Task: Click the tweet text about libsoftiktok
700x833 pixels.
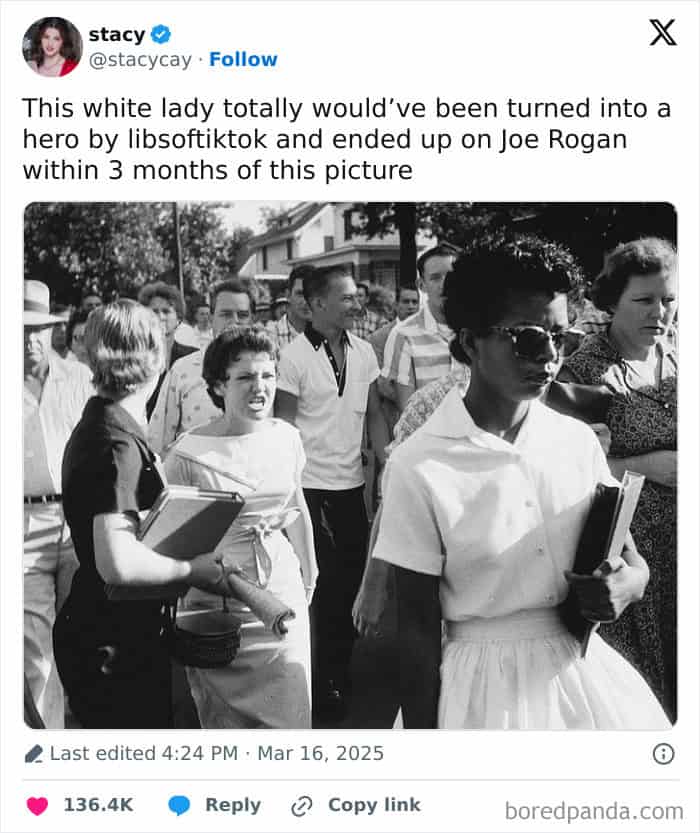Action: click(x=347, y=139)
